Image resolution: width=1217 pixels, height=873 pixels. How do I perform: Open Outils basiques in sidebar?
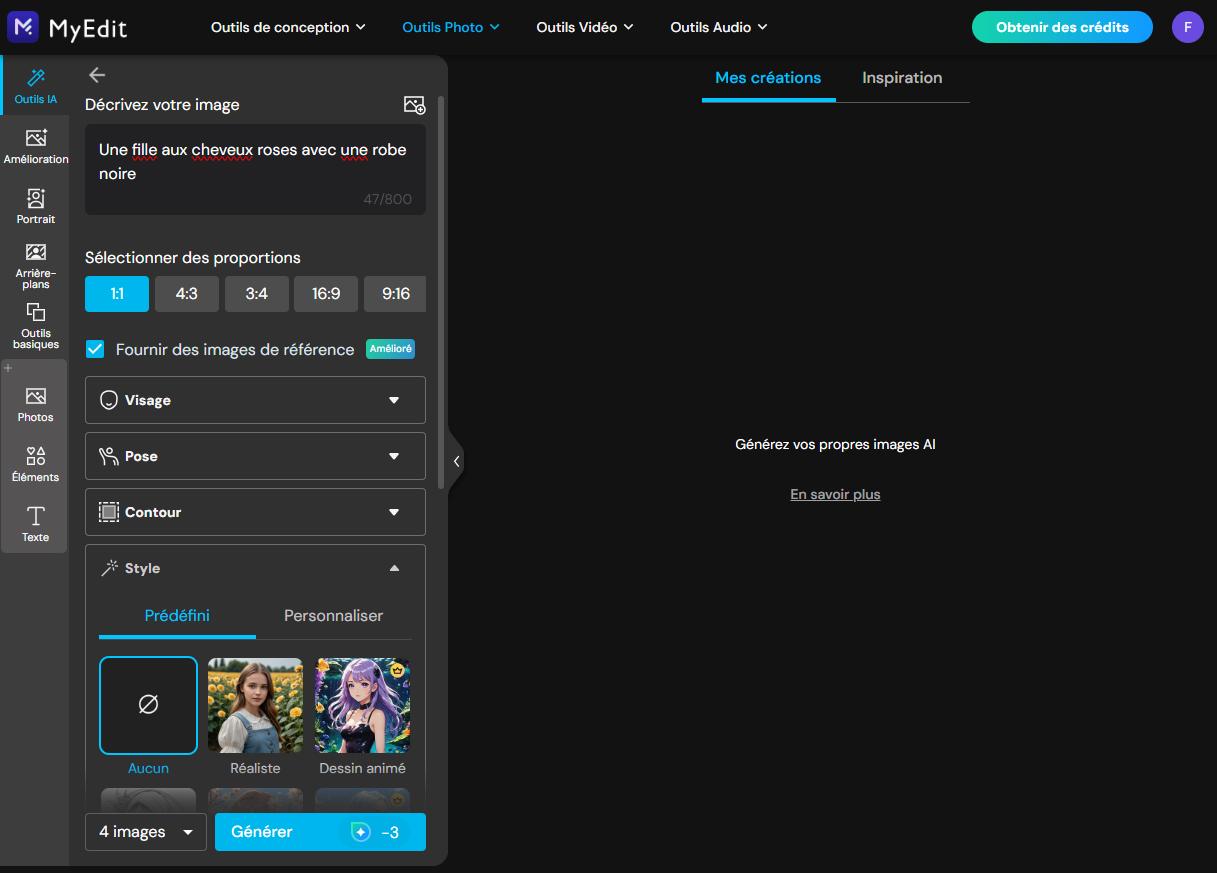pyautogui.click(x=36, y=325)
